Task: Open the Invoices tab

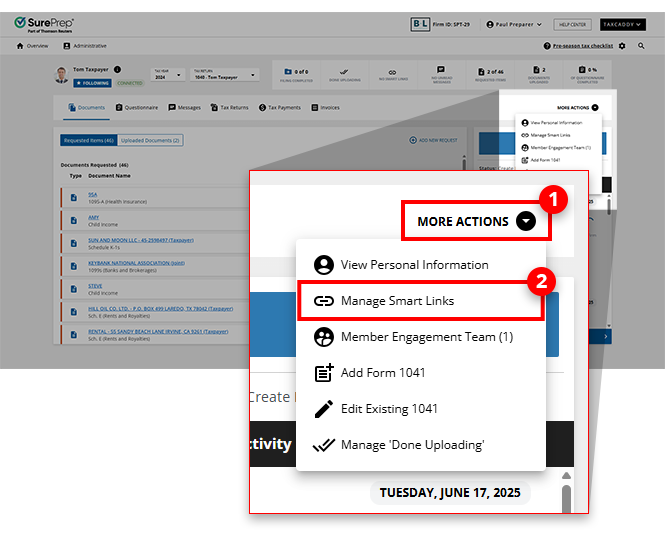Action: tap(326, 108)
